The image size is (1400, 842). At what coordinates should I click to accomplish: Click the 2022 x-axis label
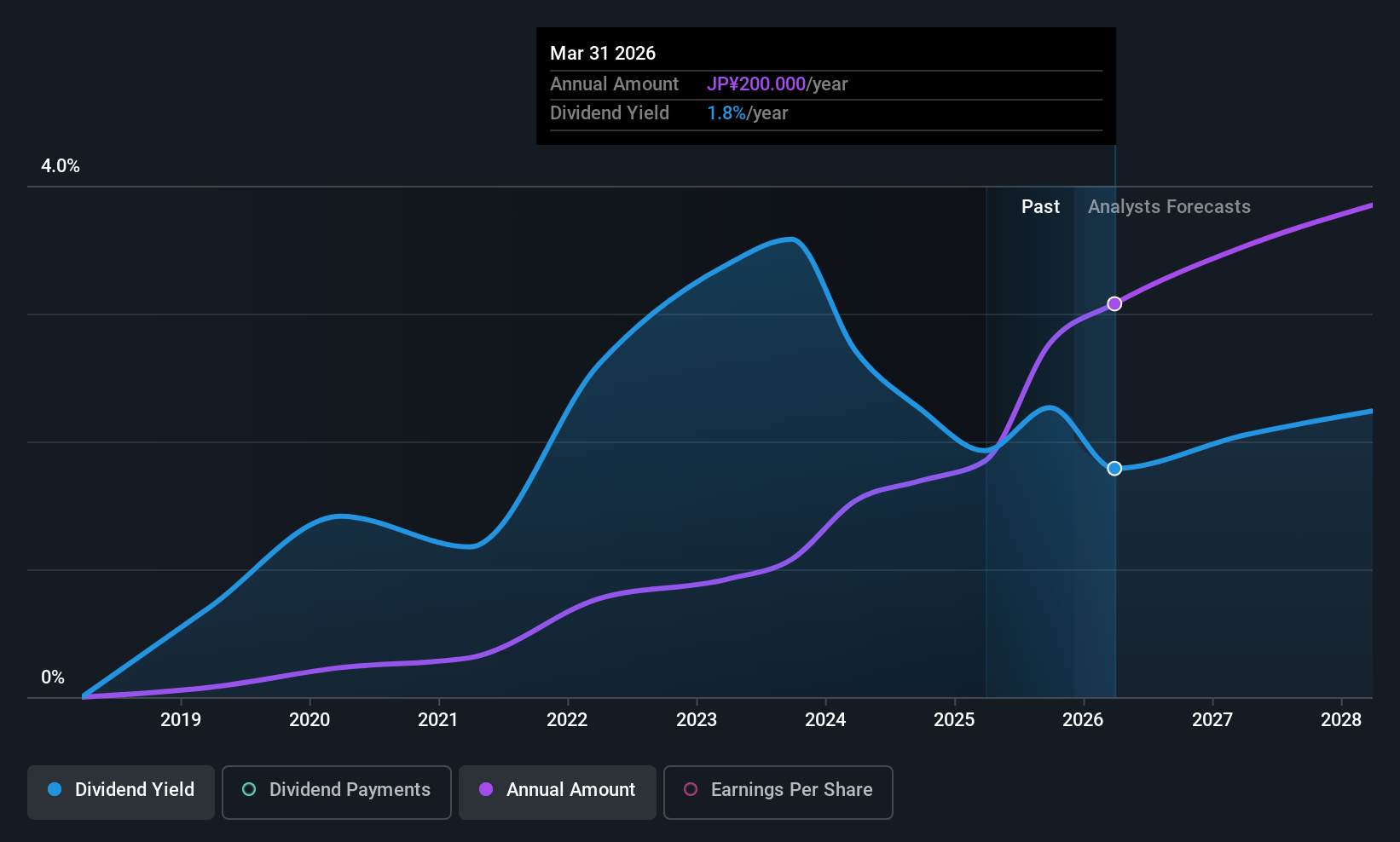click(x=567, y=720)
